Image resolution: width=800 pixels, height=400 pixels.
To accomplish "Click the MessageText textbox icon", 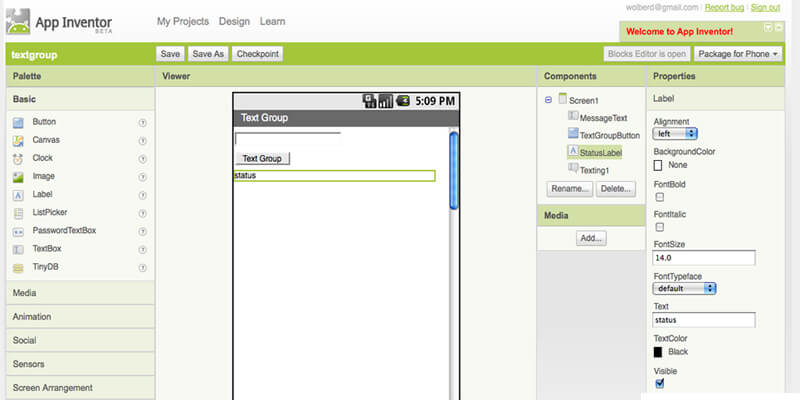I will click(573, 116).
